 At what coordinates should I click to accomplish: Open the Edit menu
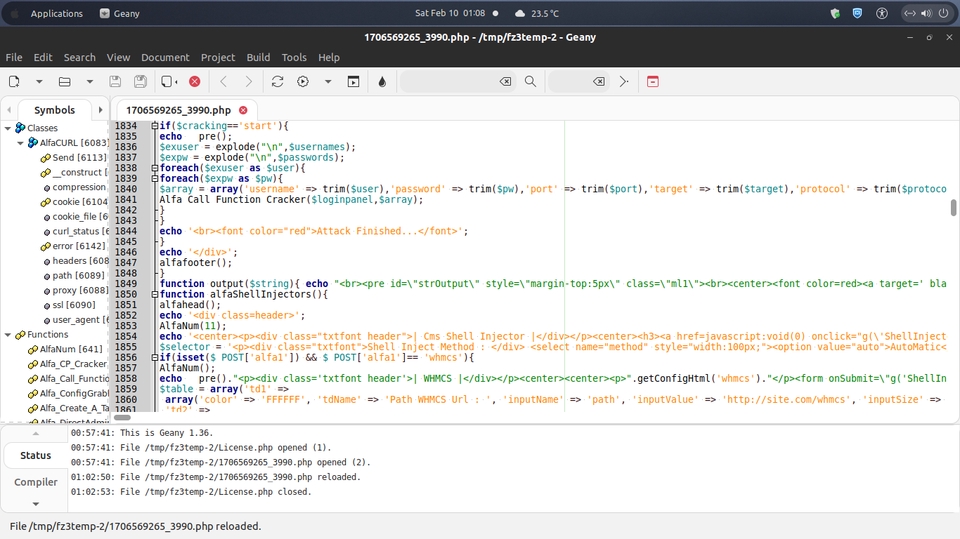43,57
